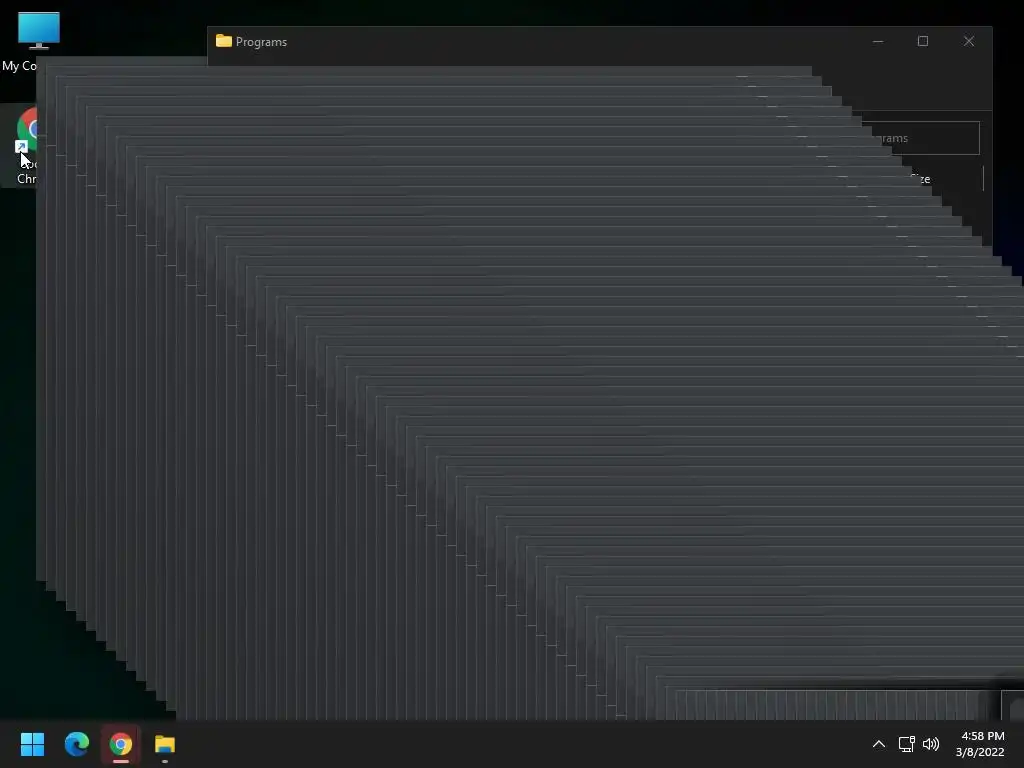Viewport: 1024px width, 768px height.
Task: Minimize the Programs window
Action: click(878, 41)
